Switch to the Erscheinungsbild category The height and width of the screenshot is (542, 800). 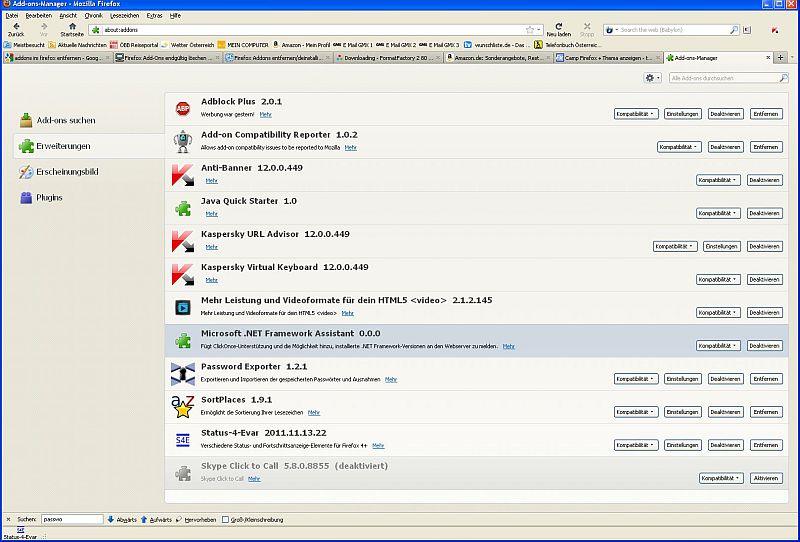click(x=66, y=172)
